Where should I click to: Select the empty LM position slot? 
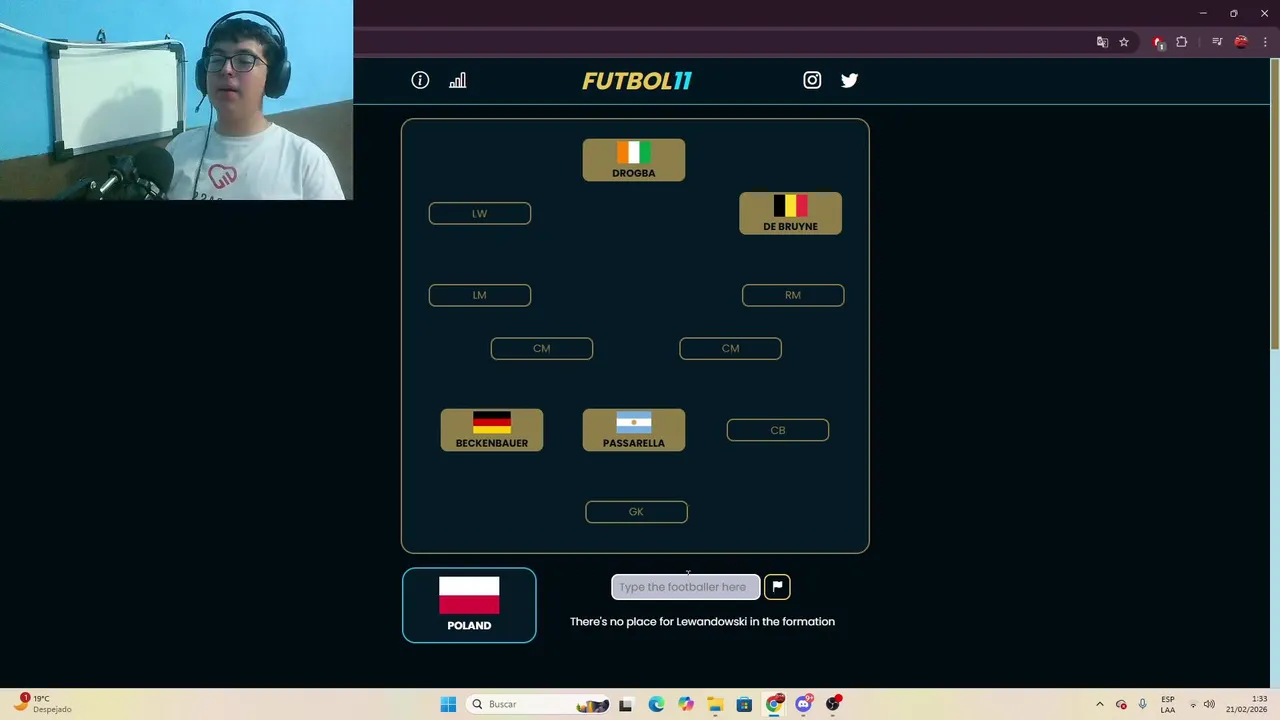(480, 295)
